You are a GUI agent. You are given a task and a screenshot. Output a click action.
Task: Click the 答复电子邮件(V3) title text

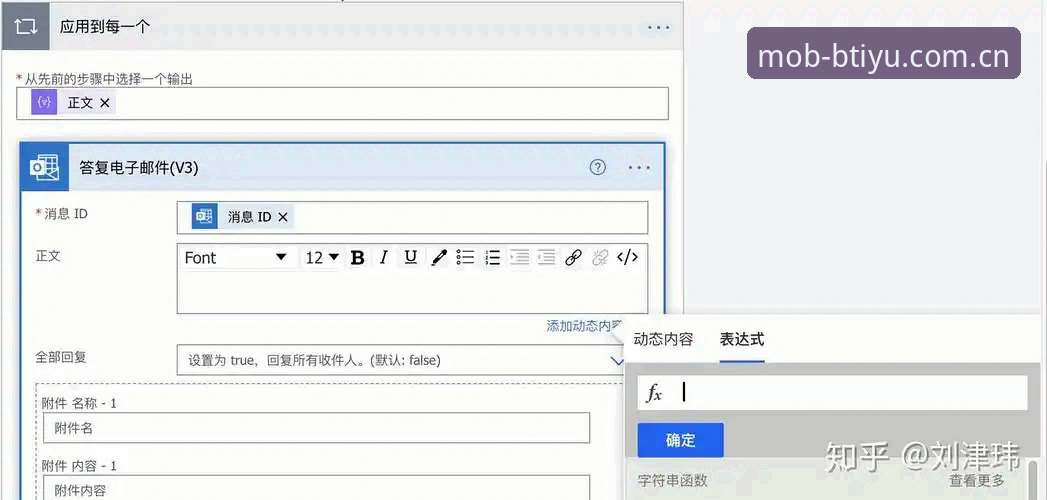point(139,168)
